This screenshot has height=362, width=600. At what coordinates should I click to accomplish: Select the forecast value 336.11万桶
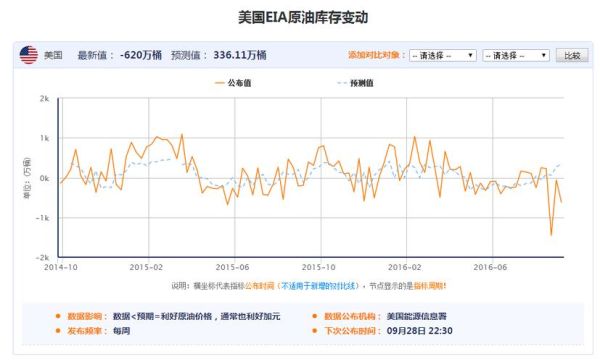(240, 55)
